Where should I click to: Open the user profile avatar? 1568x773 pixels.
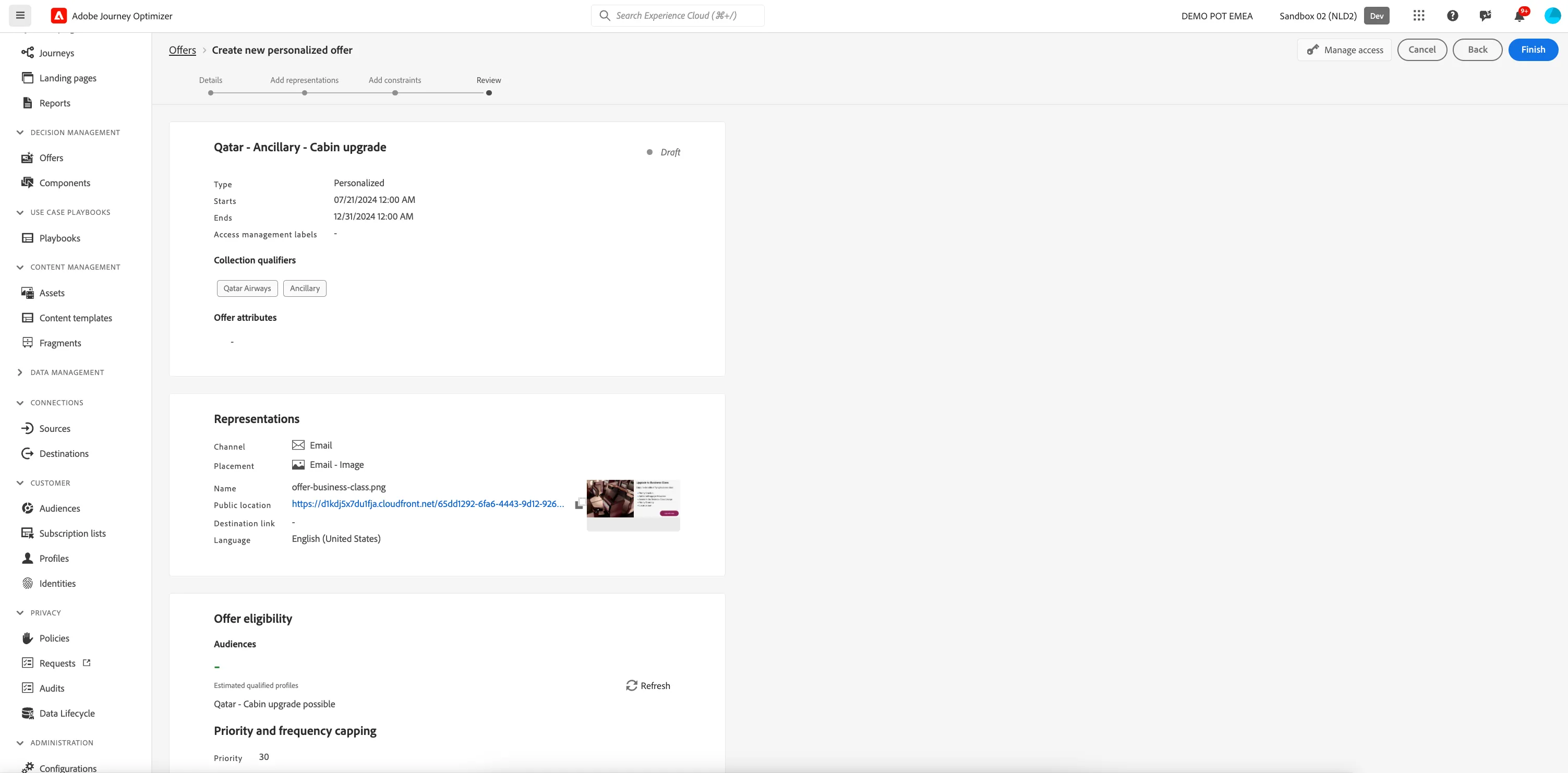1552,16
